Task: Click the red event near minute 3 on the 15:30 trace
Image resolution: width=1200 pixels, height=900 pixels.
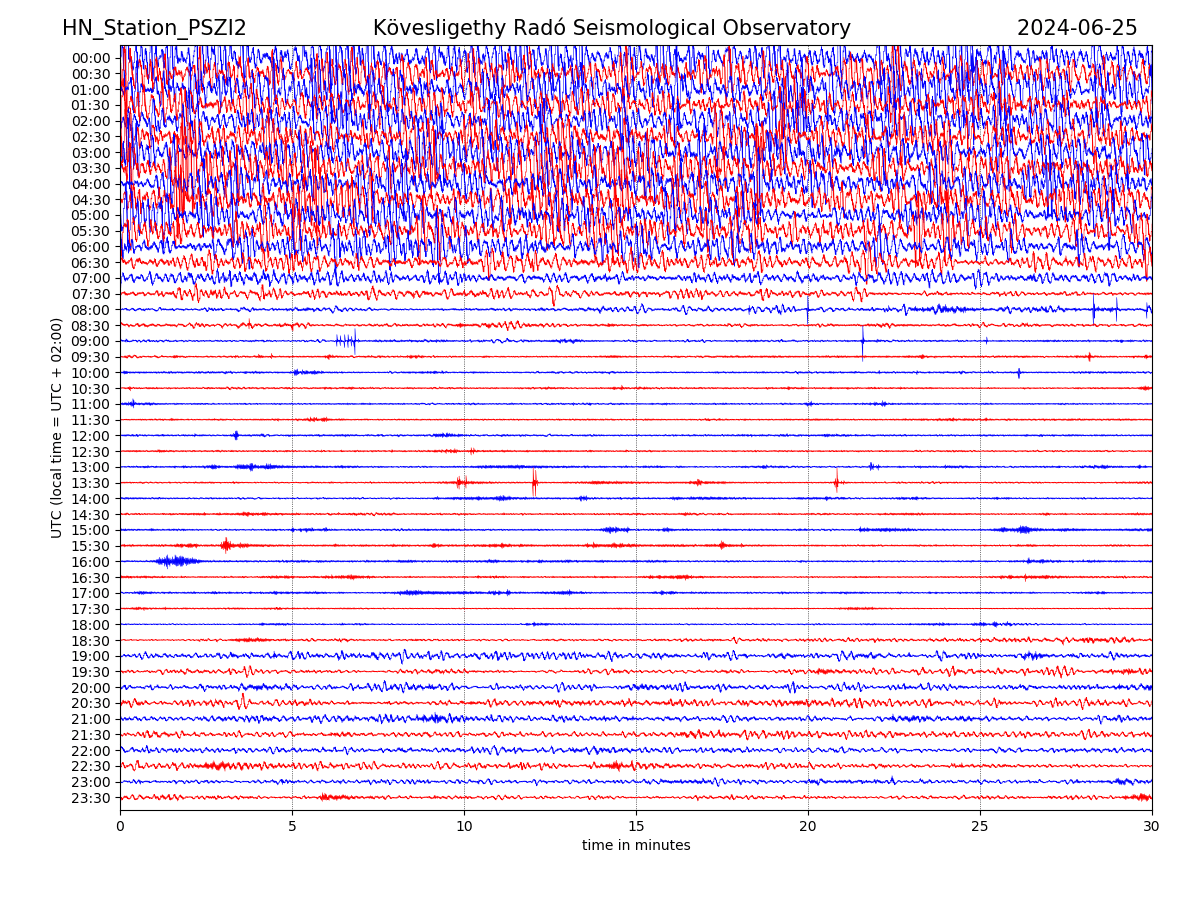Action: tap(226, 545)
